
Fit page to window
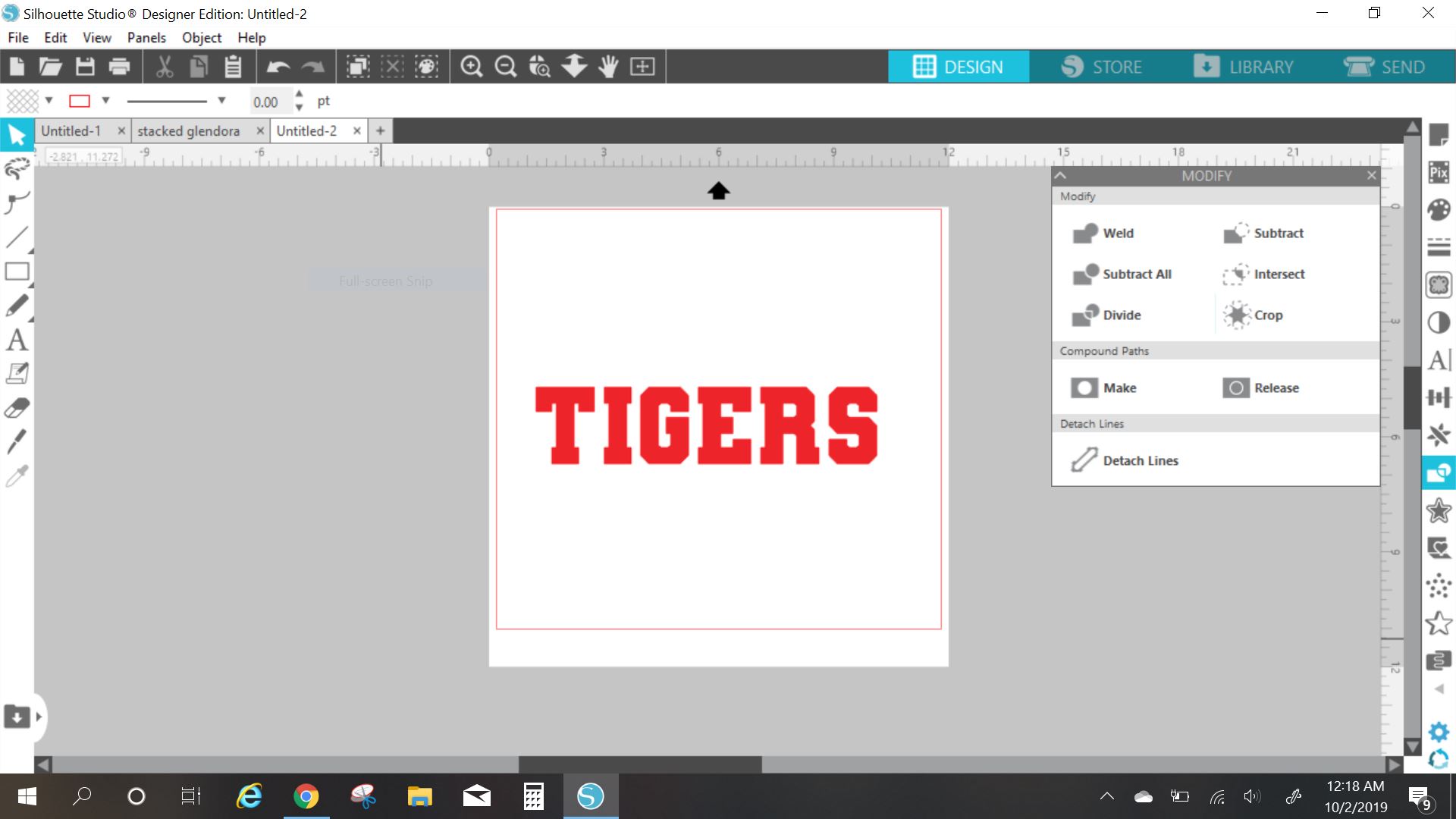click(x=642, y=67)
